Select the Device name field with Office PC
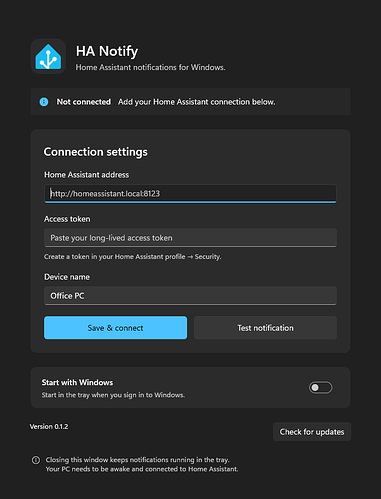This screenshot has height=499, width=381. 190,296
